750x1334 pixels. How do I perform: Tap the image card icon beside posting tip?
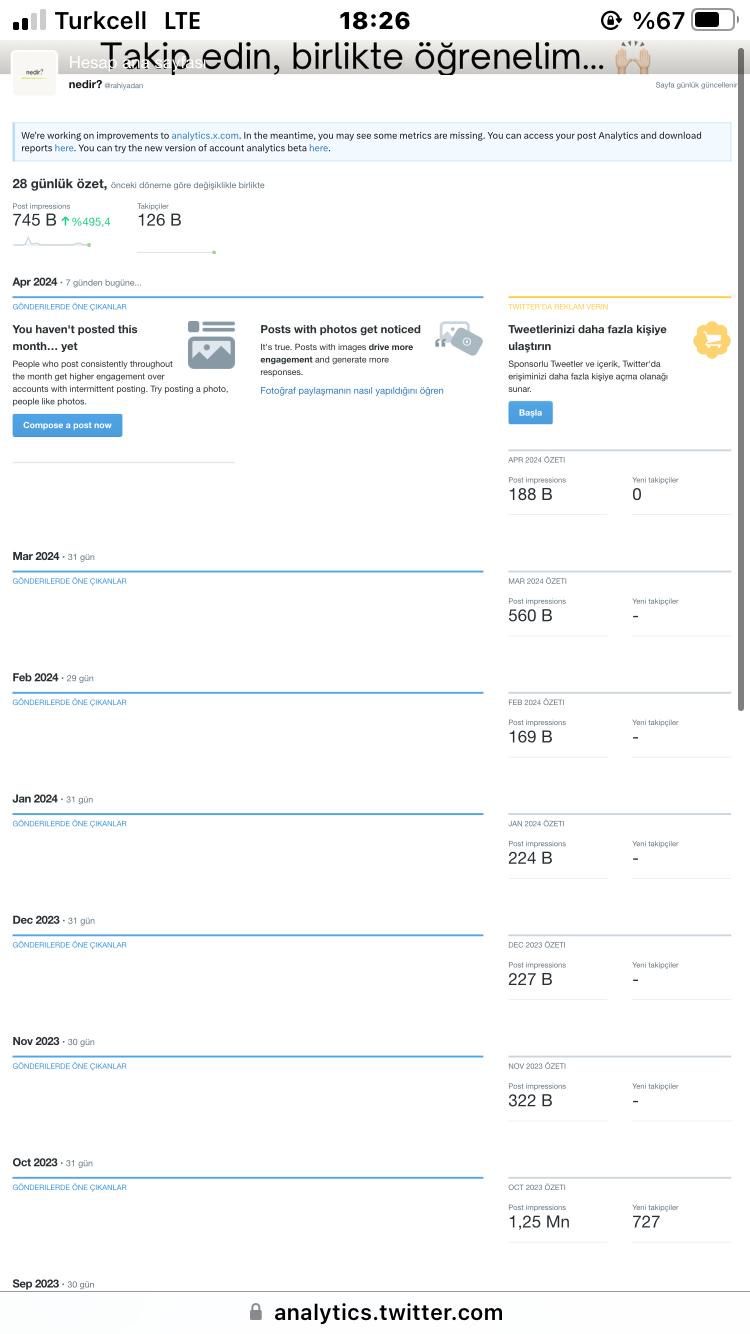click(x=211, y=345)
